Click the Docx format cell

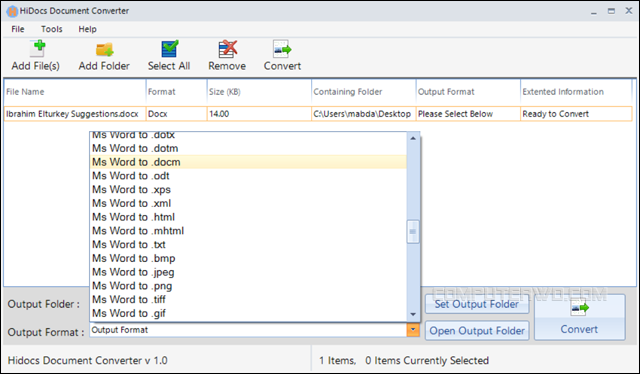point(176,114)
